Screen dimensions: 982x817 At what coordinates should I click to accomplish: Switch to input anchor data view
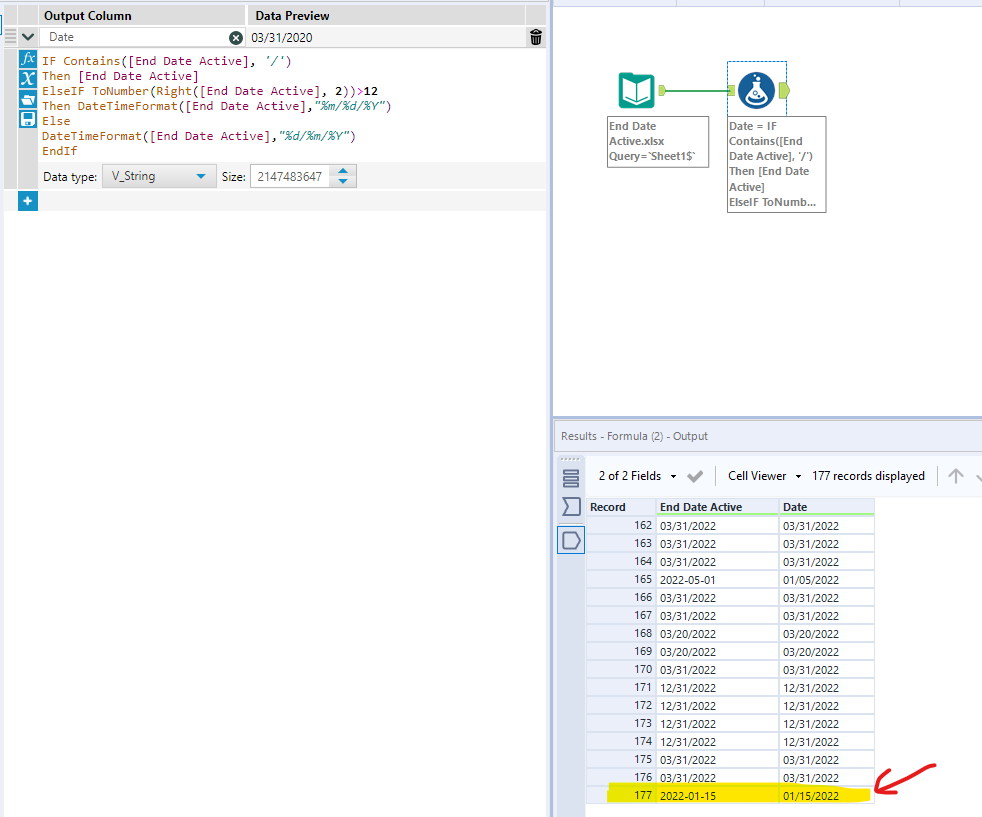pyautogui.click(x=571, y=507)
